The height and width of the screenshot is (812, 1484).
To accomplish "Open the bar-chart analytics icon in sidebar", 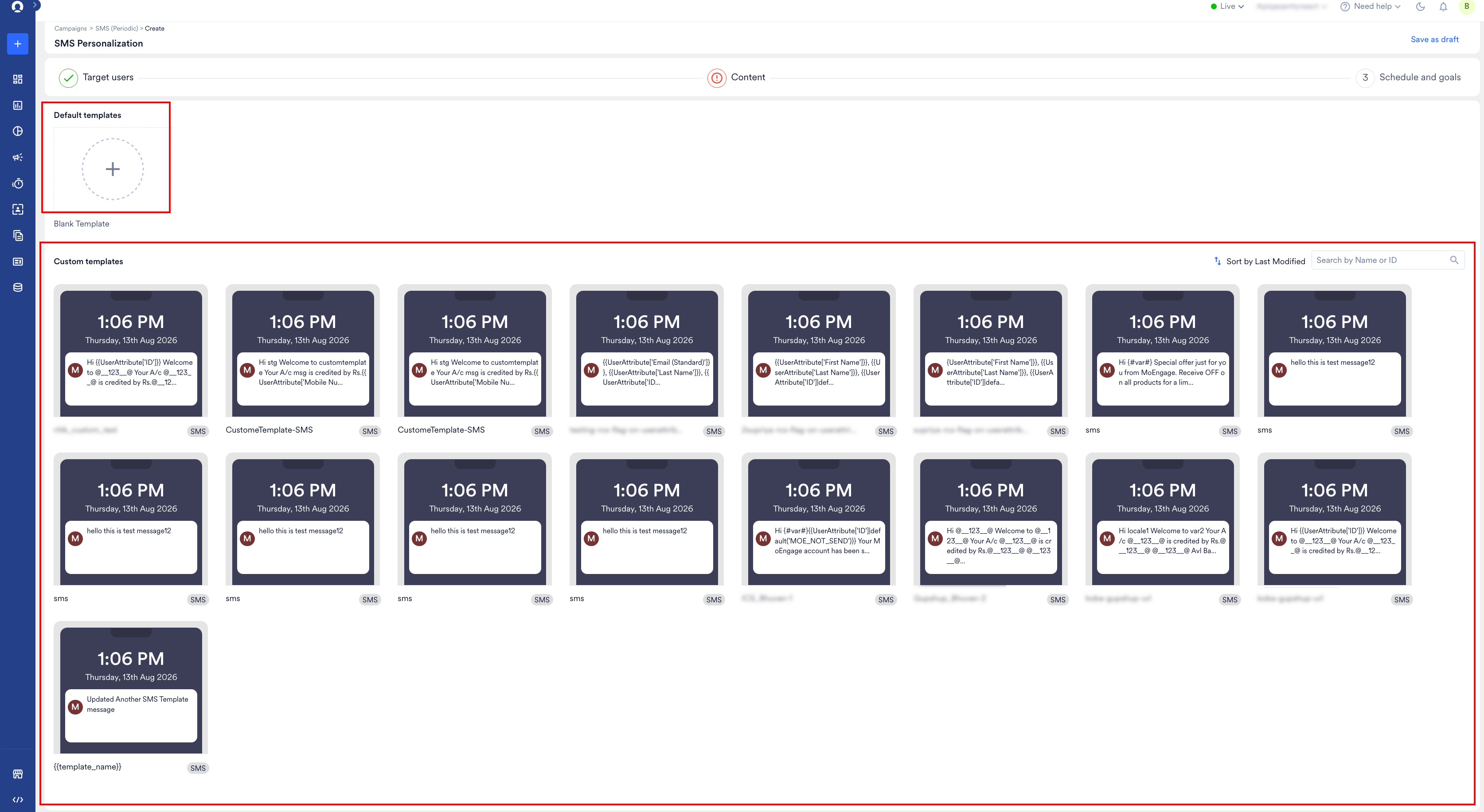I will click(17, 105).
